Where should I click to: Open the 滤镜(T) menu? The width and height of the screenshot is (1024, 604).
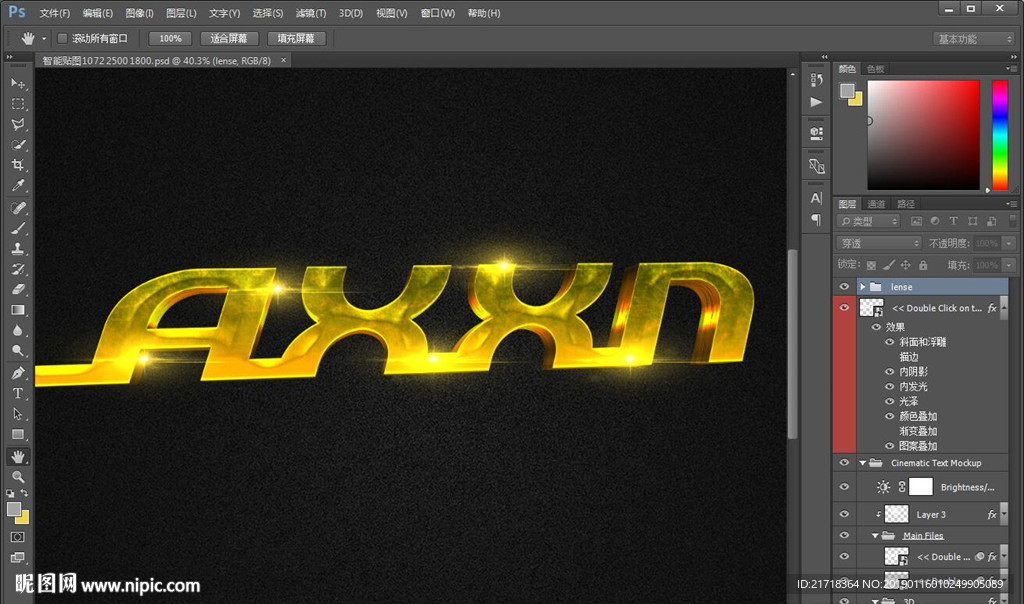coord(310,13)
